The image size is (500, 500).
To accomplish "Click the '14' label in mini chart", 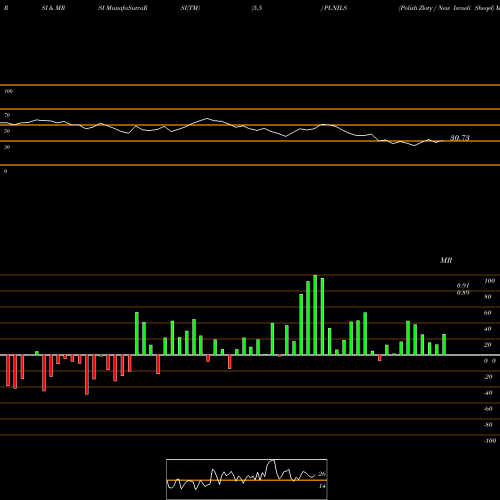I will point(322,486).
